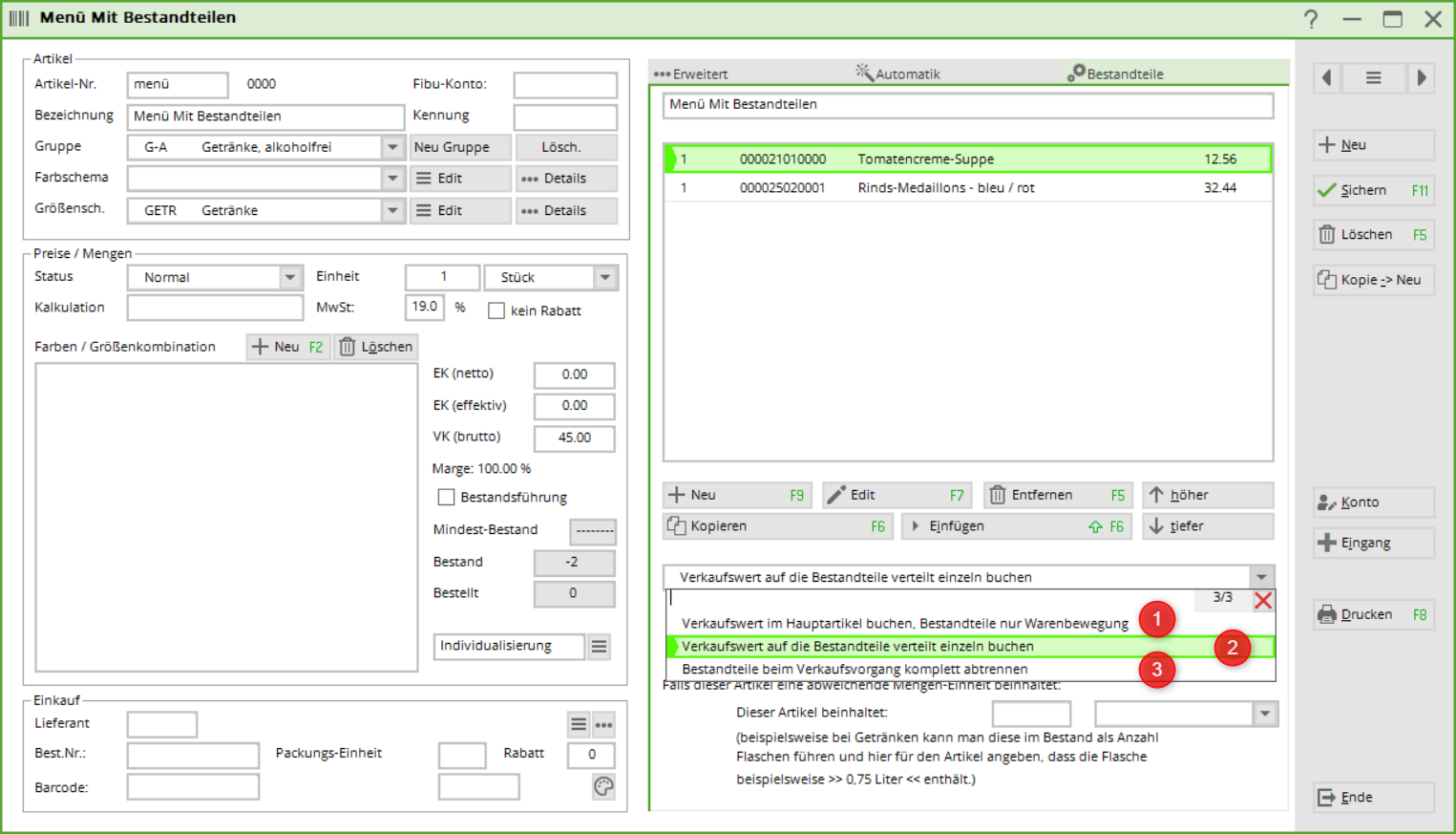Enable the kein Rabatt checkbox
The image size is (1456, 834).
(496, 310)
